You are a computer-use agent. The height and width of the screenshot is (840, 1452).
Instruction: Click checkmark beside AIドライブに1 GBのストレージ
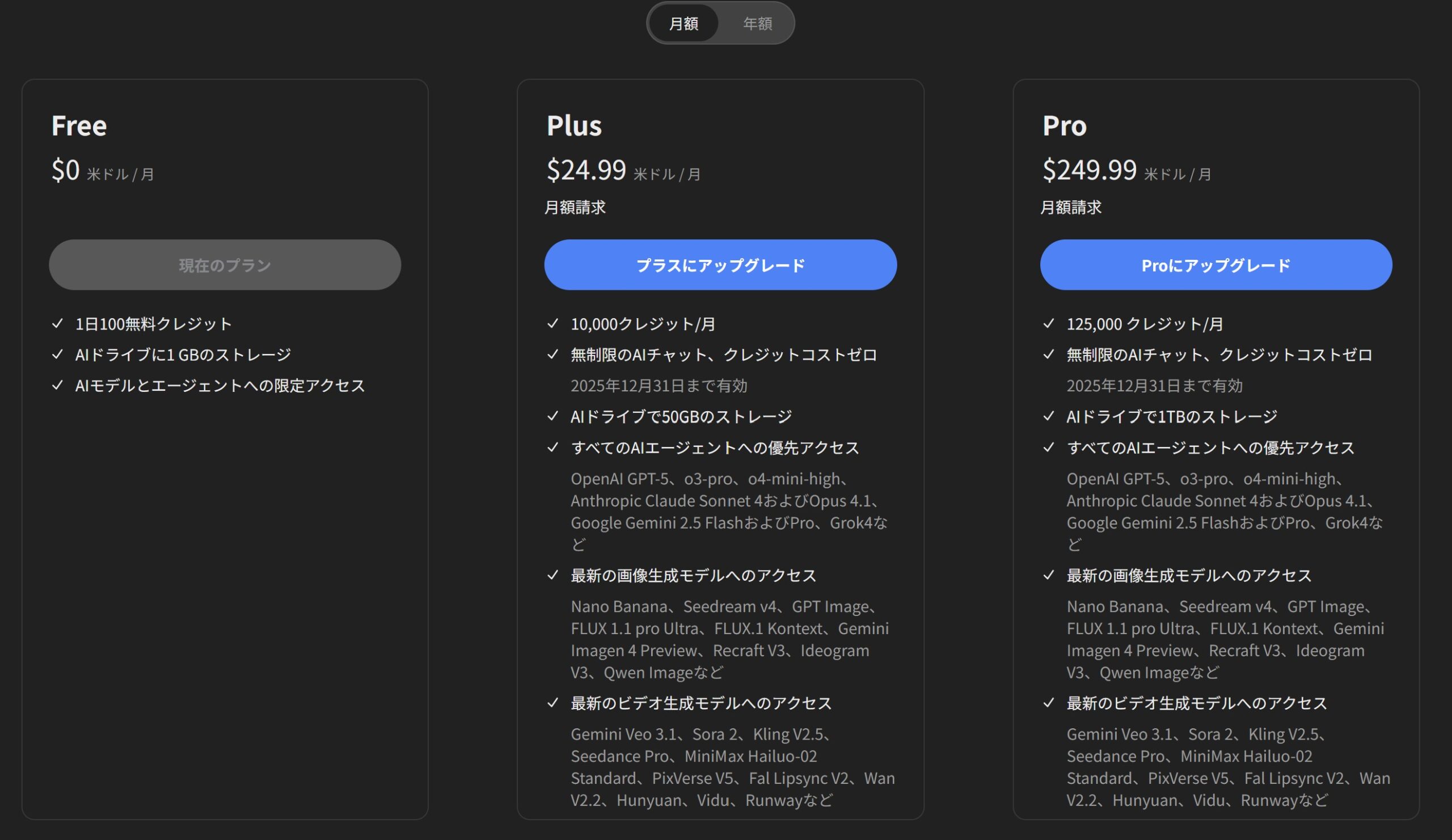(x=57, y=354)
